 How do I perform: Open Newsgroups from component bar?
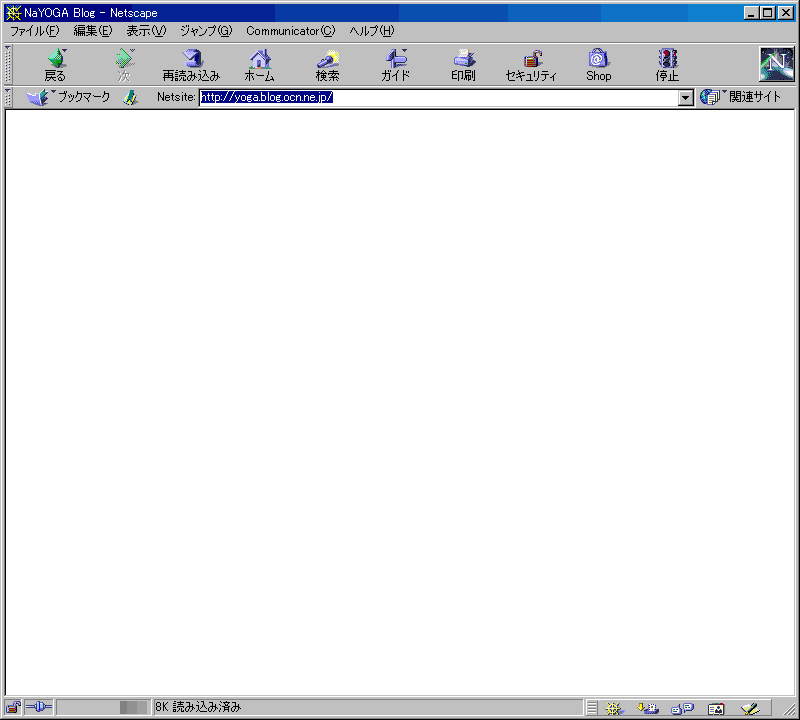tap(682, 708)
